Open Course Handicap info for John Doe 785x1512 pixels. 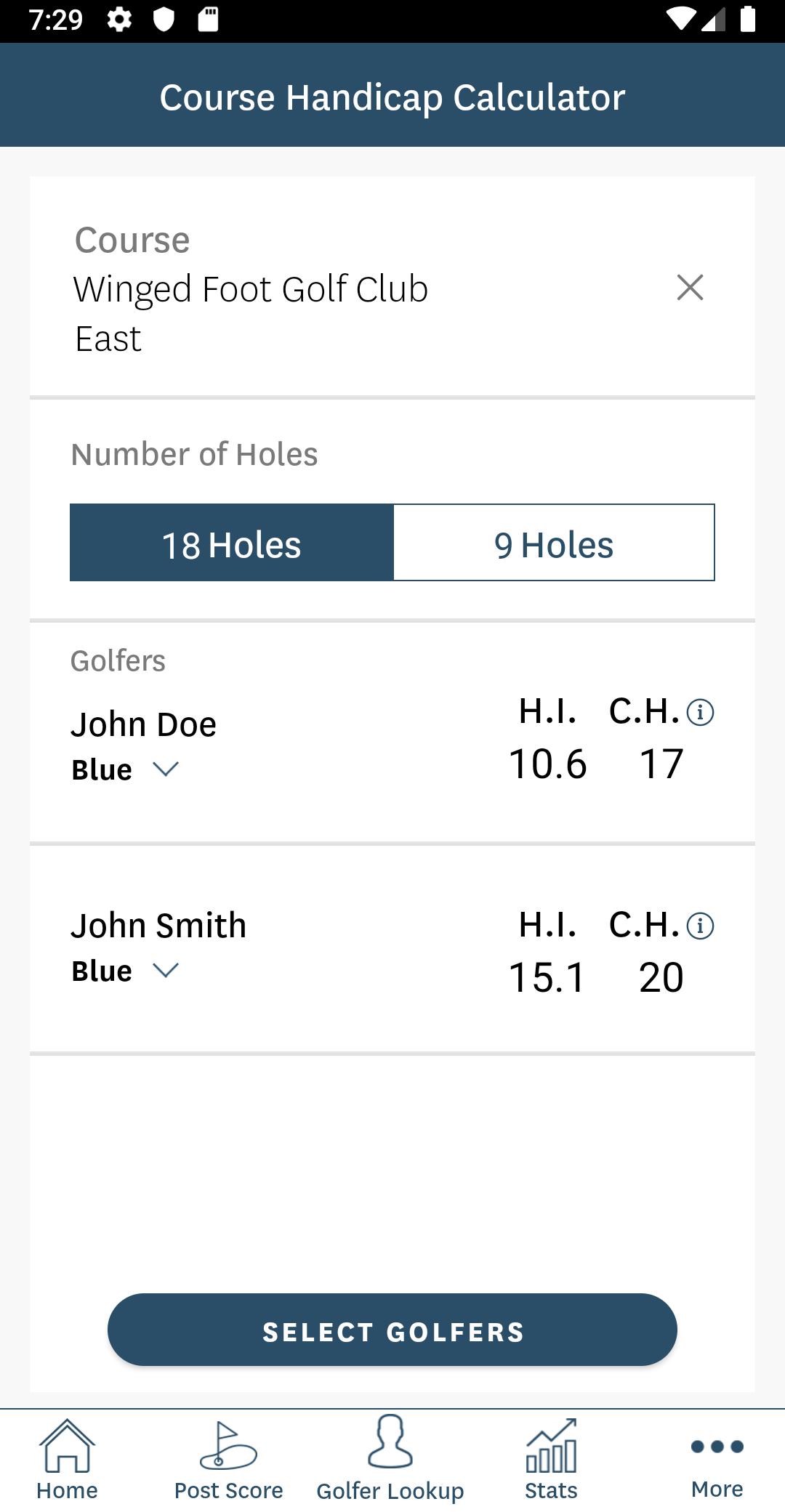pos(700,712)
